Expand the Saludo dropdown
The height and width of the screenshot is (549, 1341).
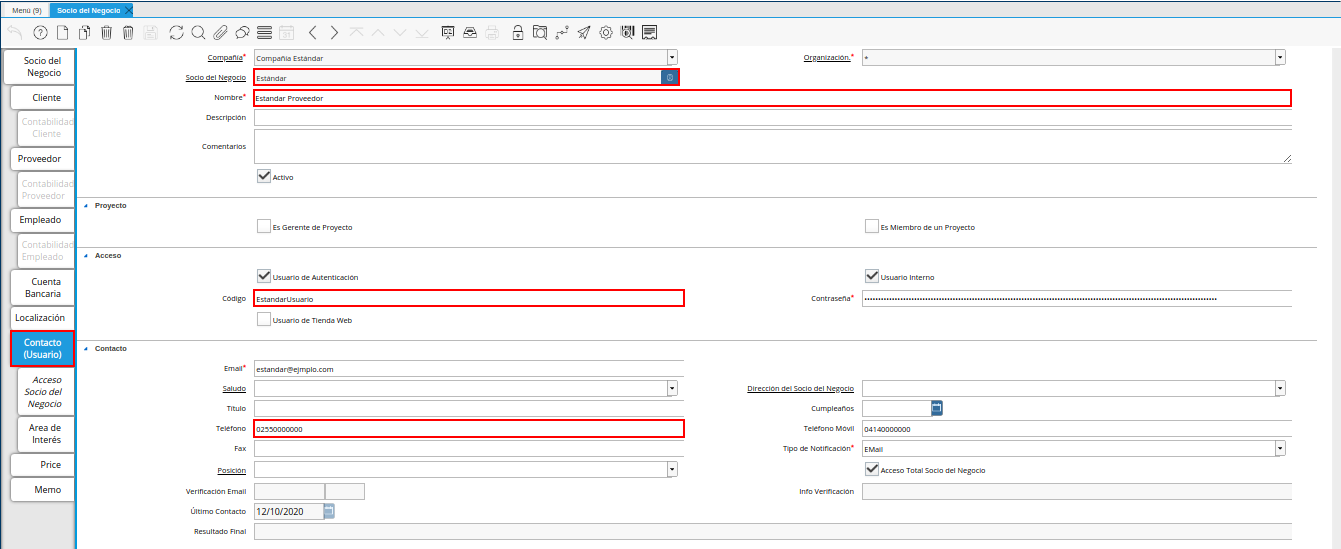point(672,388)
